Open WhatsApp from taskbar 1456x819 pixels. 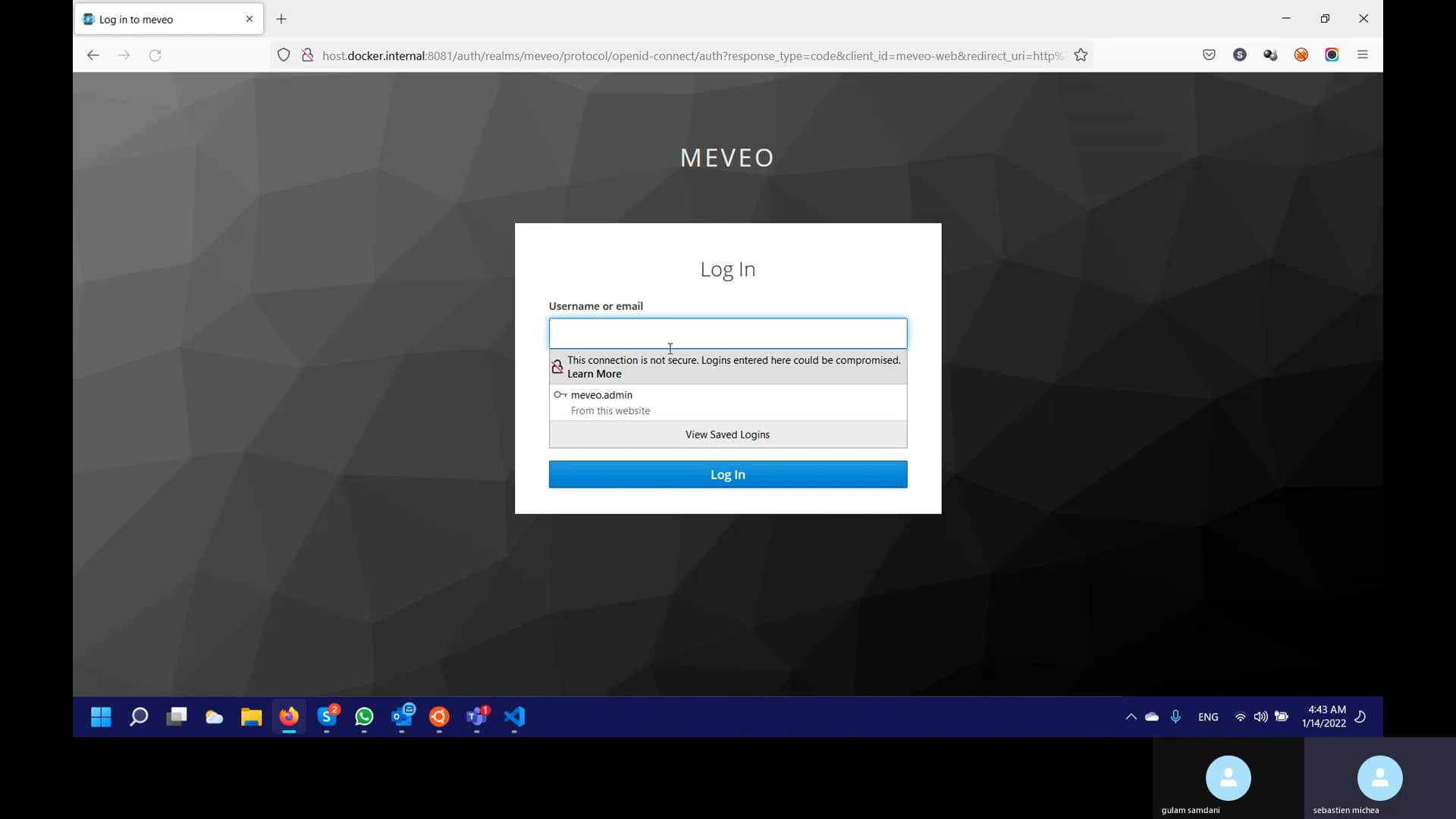point(364,717)
